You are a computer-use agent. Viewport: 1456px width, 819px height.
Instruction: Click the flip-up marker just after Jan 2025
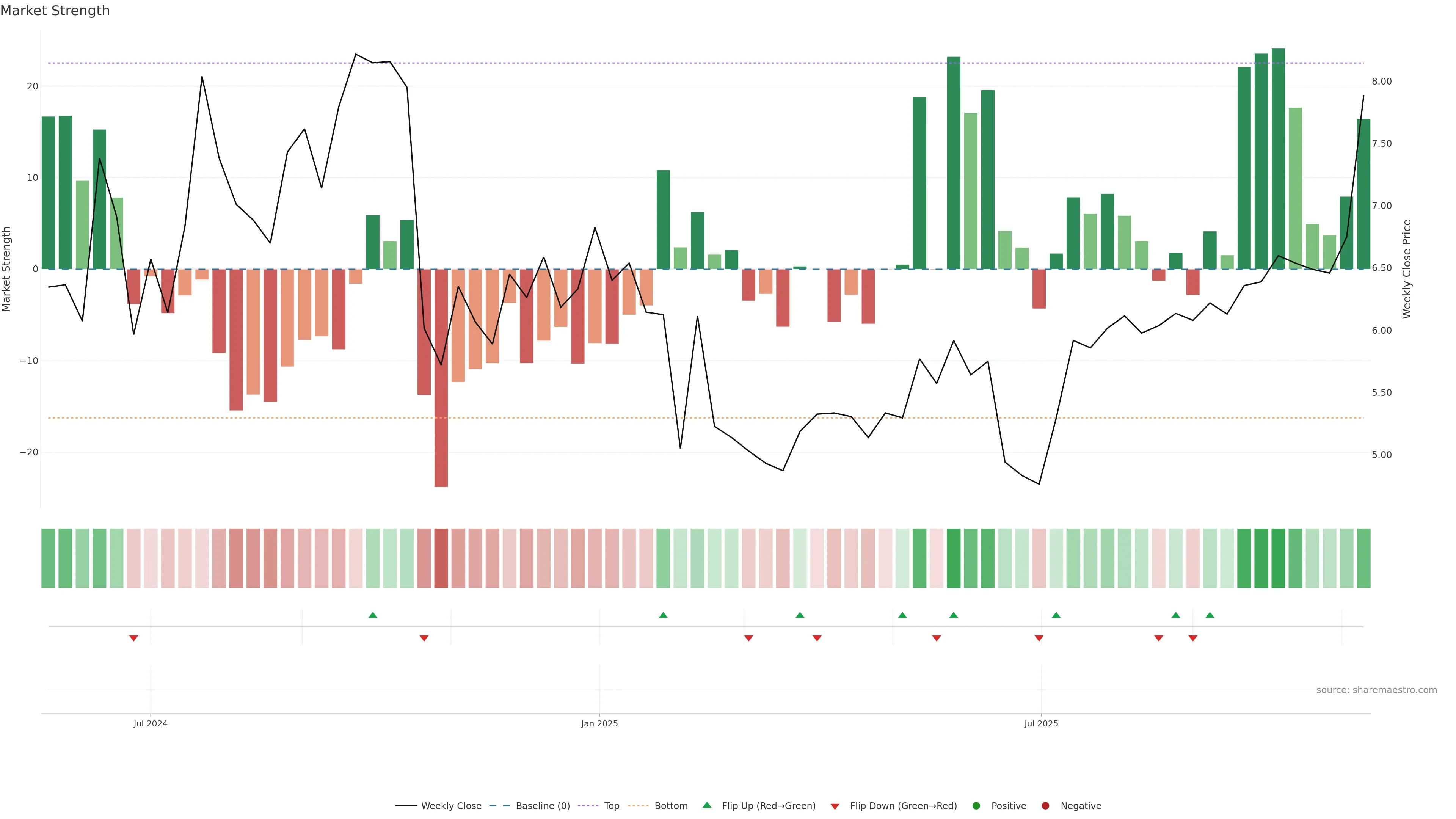tap(663, 615)
